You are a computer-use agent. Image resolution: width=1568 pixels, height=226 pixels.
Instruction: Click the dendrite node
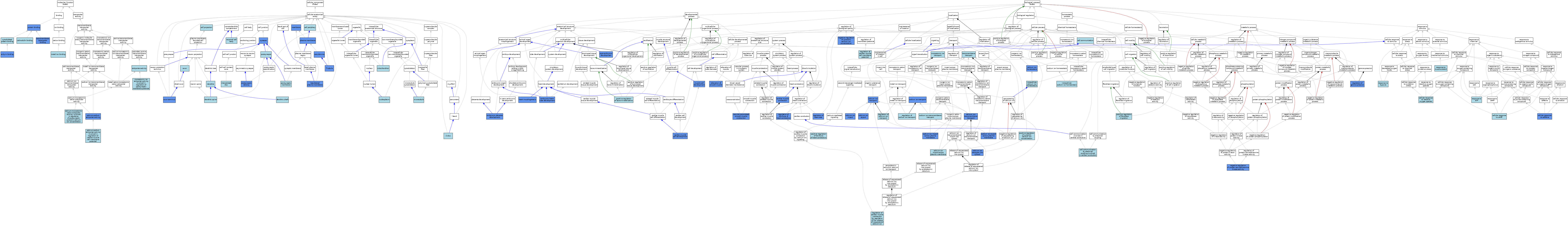[211, 84]
